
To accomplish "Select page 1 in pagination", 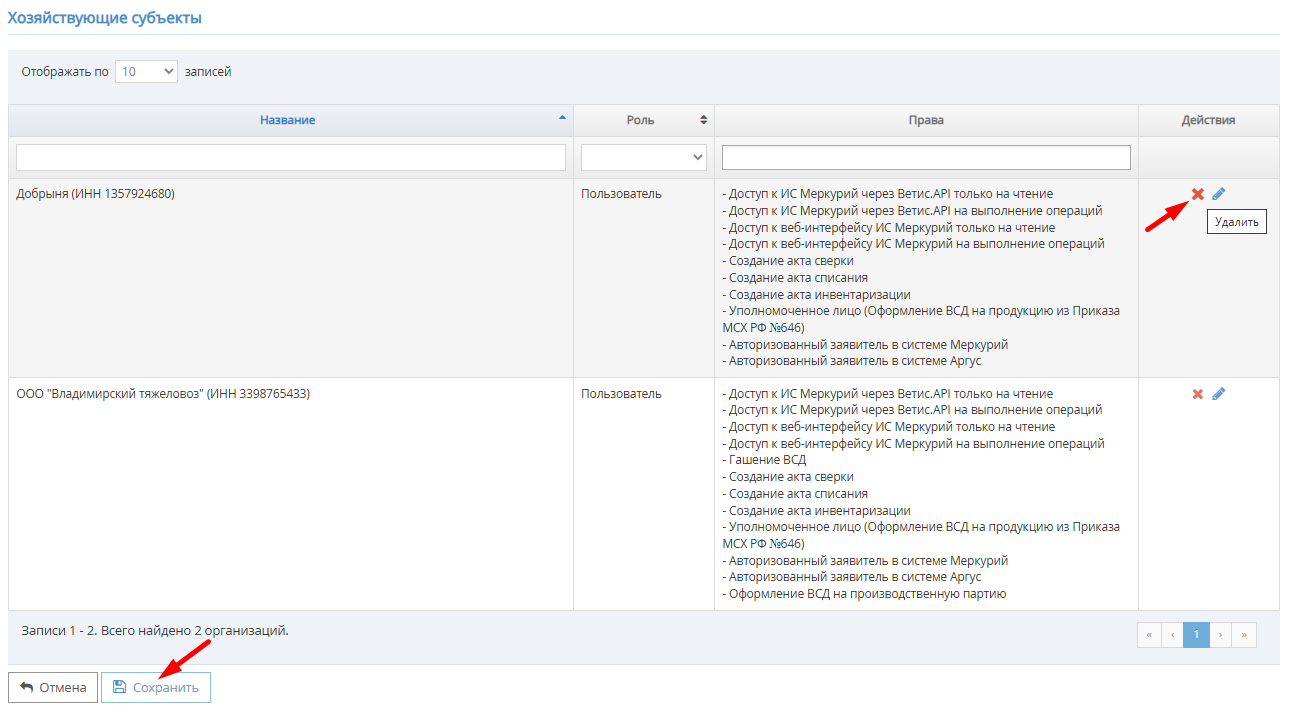I will click(1196, 634).
